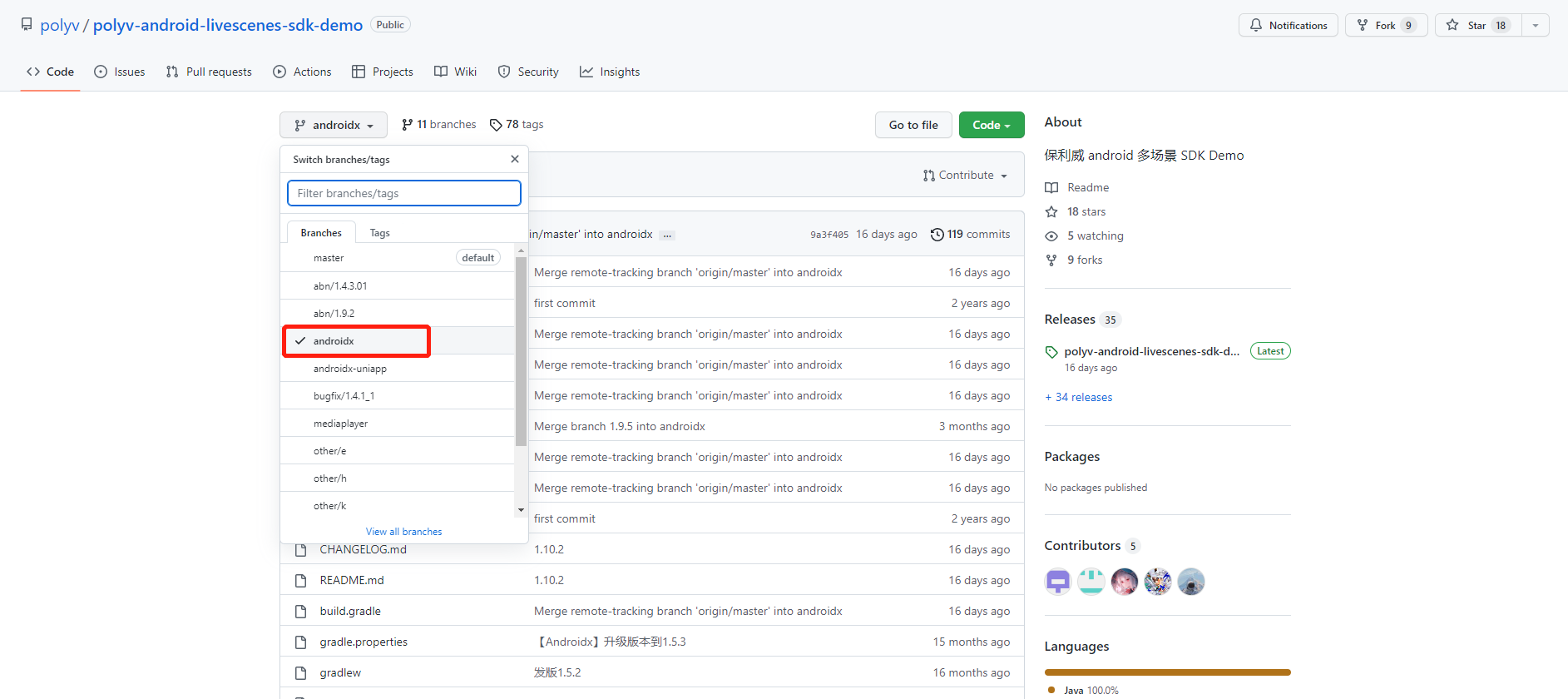This screenshot has height=699, width=1568.
Task: Go to Pull requests tab
Action: point(209,72)
